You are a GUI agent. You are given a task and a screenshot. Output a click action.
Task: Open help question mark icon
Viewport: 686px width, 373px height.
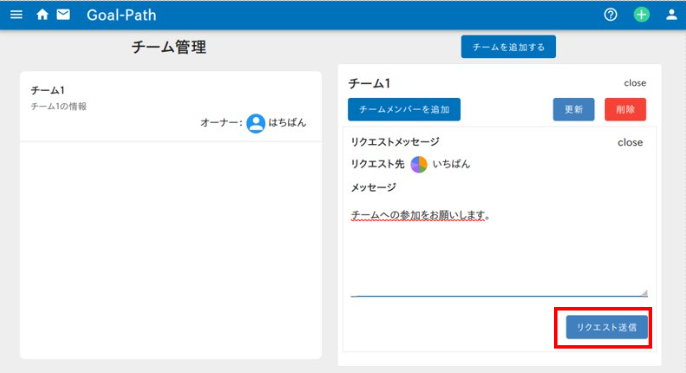pyautogui.click(x=610, y=15)
